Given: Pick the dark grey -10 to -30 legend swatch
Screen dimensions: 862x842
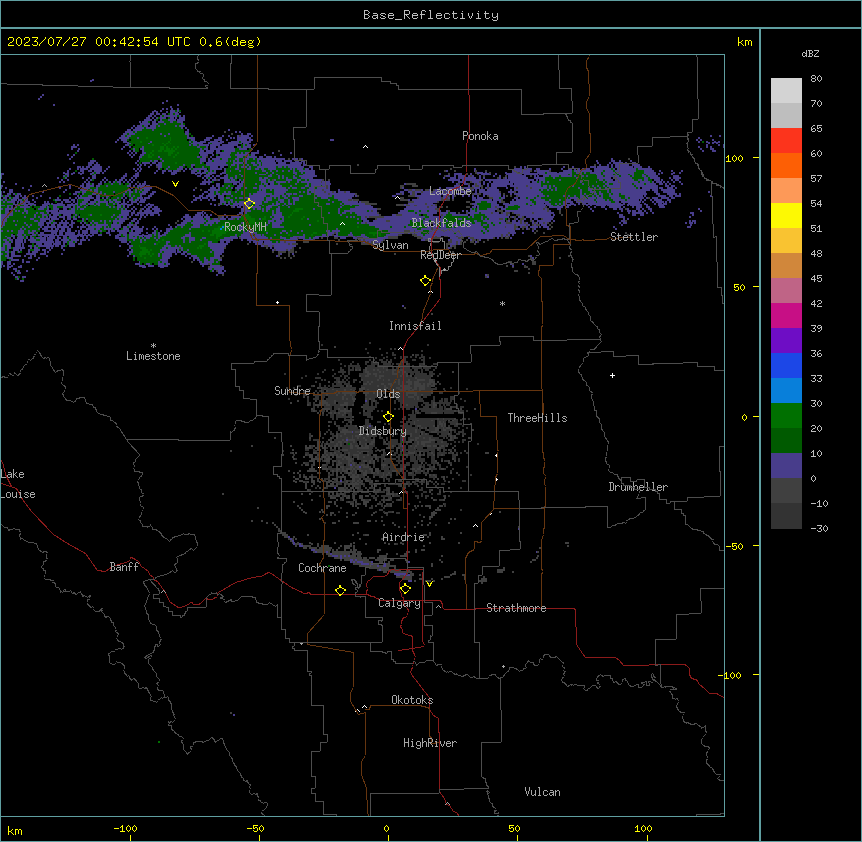Looking at the screenshot, I should tap(786, 516).
